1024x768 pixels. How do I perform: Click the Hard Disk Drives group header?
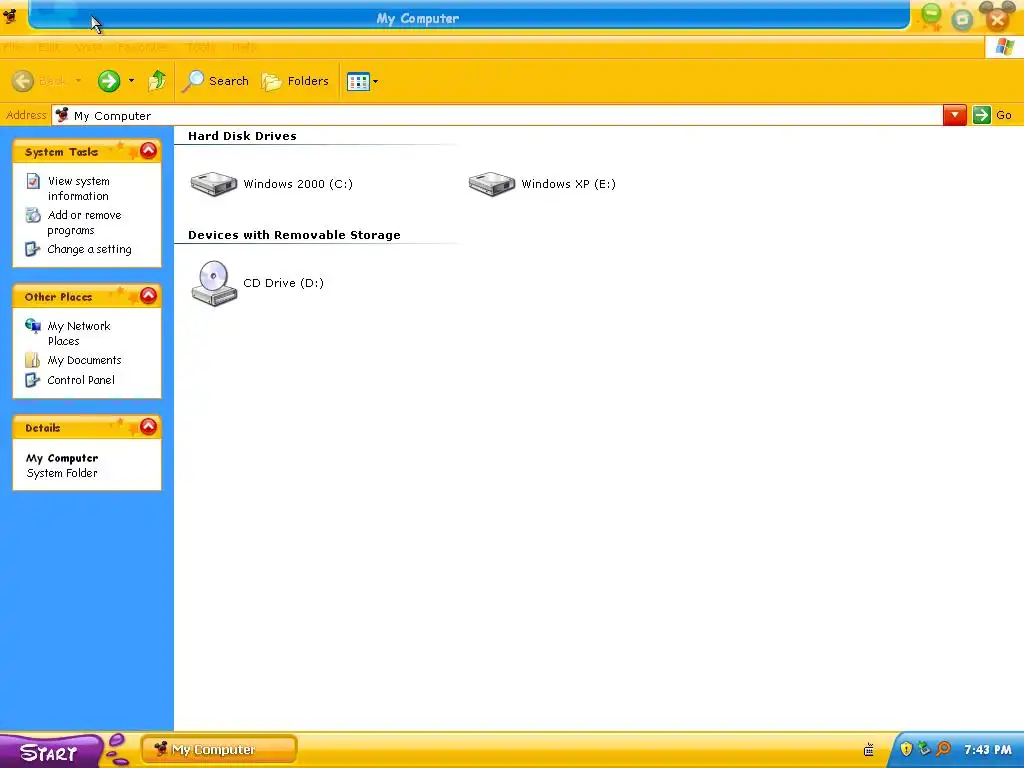point(242,136)
